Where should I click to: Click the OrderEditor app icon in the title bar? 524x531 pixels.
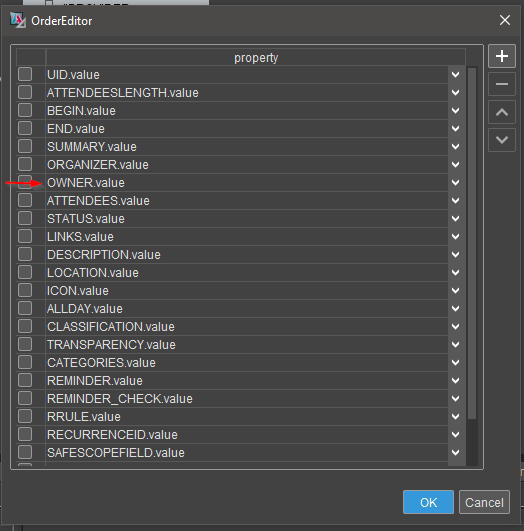[18, 20]
